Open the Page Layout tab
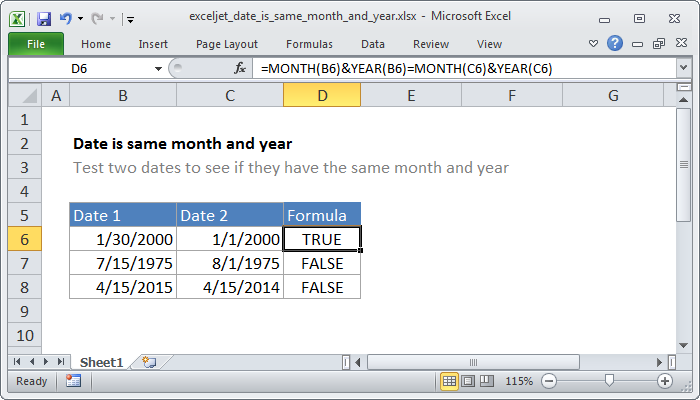This screenshot has height=400, width=700. click(227, 44)
